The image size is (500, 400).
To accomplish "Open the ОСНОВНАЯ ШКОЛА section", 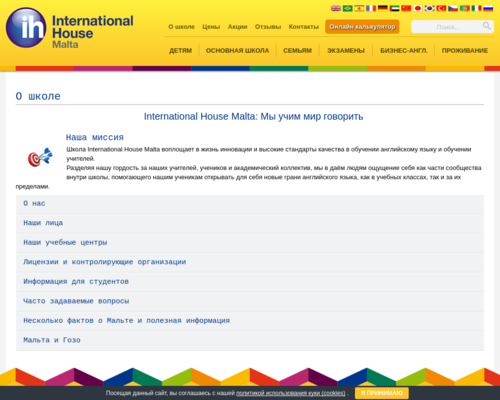I will tap(237, 51).
